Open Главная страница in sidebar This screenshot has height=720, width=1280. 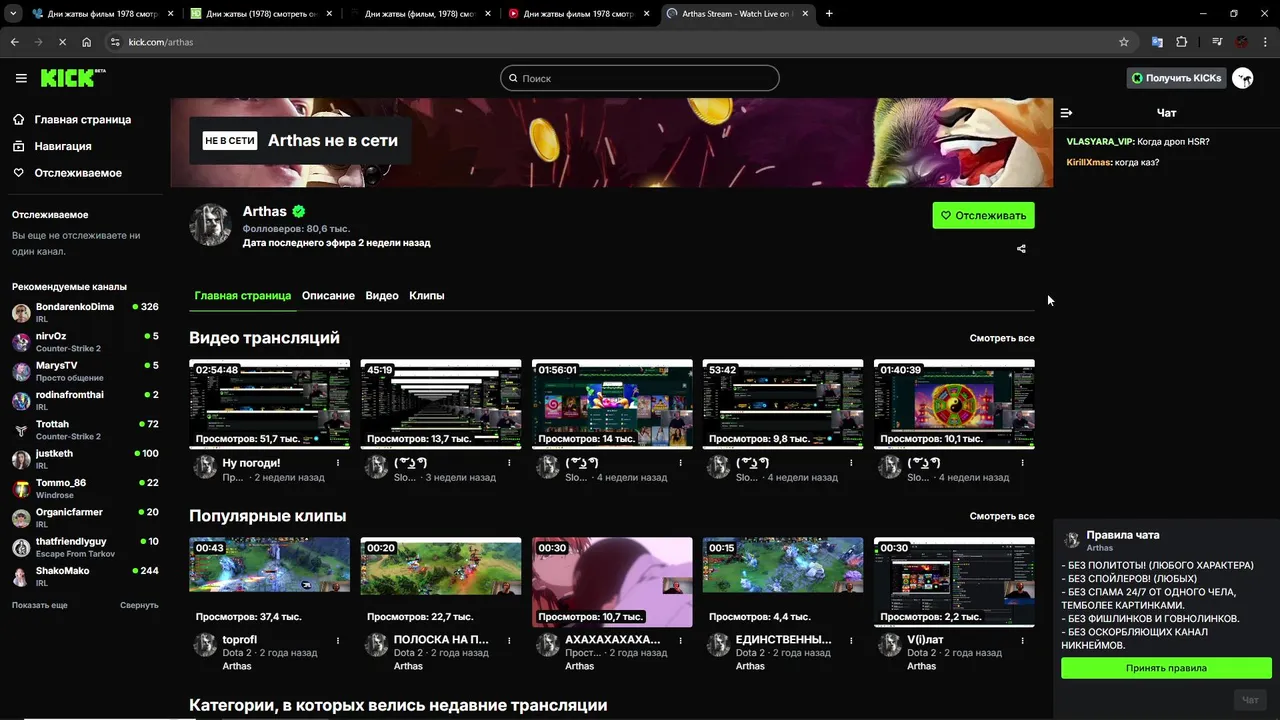(x=81, y=120)
